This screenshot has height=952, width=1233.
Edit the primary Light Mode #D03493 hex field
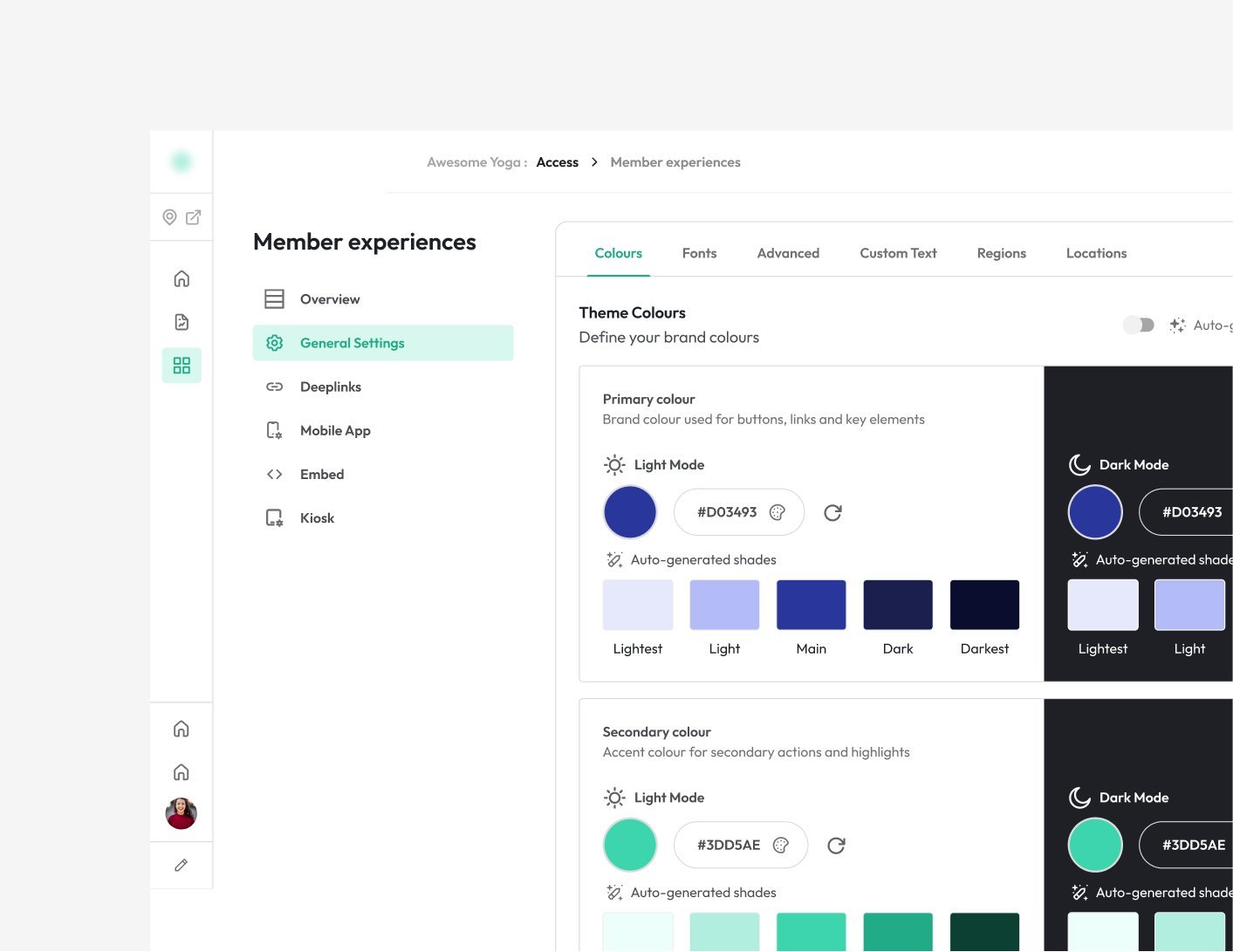pos(739,512)
